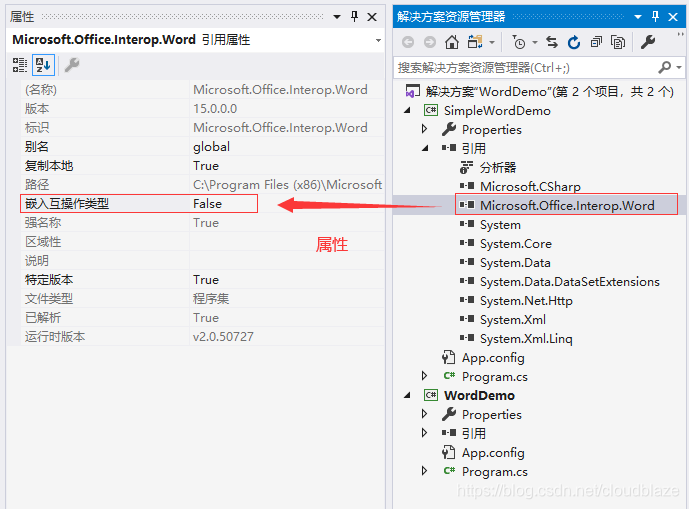Open the Properties panel window options dropdown arrow
689x509 pixels.
click(337, 17)
